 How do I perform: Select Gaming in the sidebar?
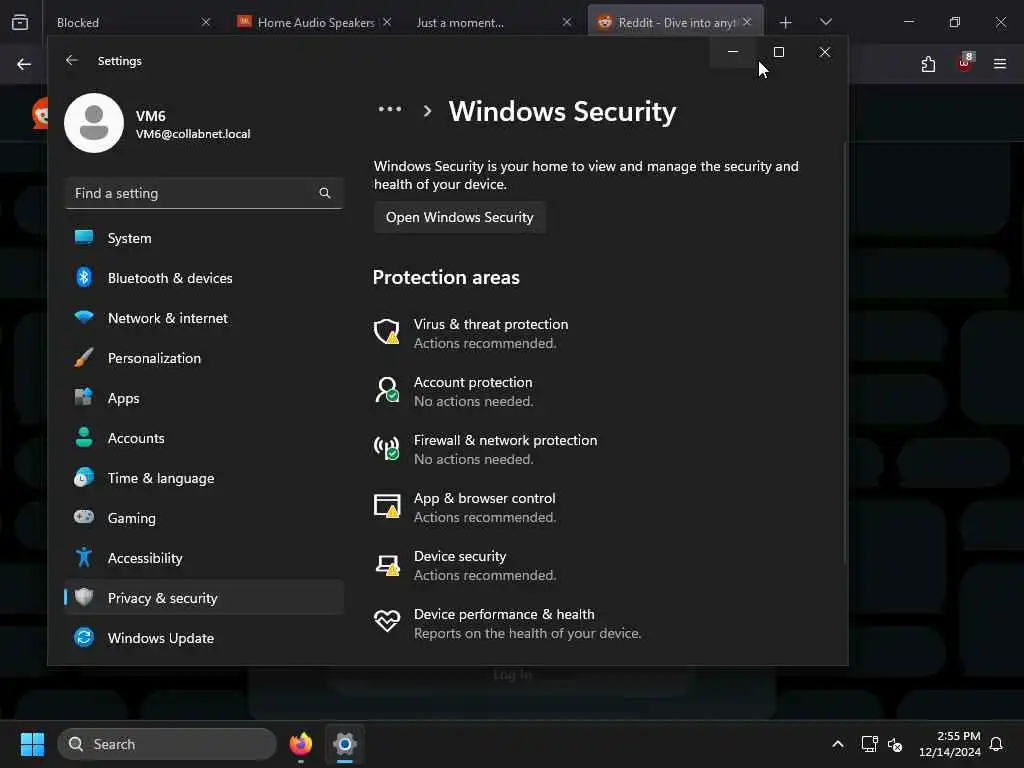coord(204,518)
